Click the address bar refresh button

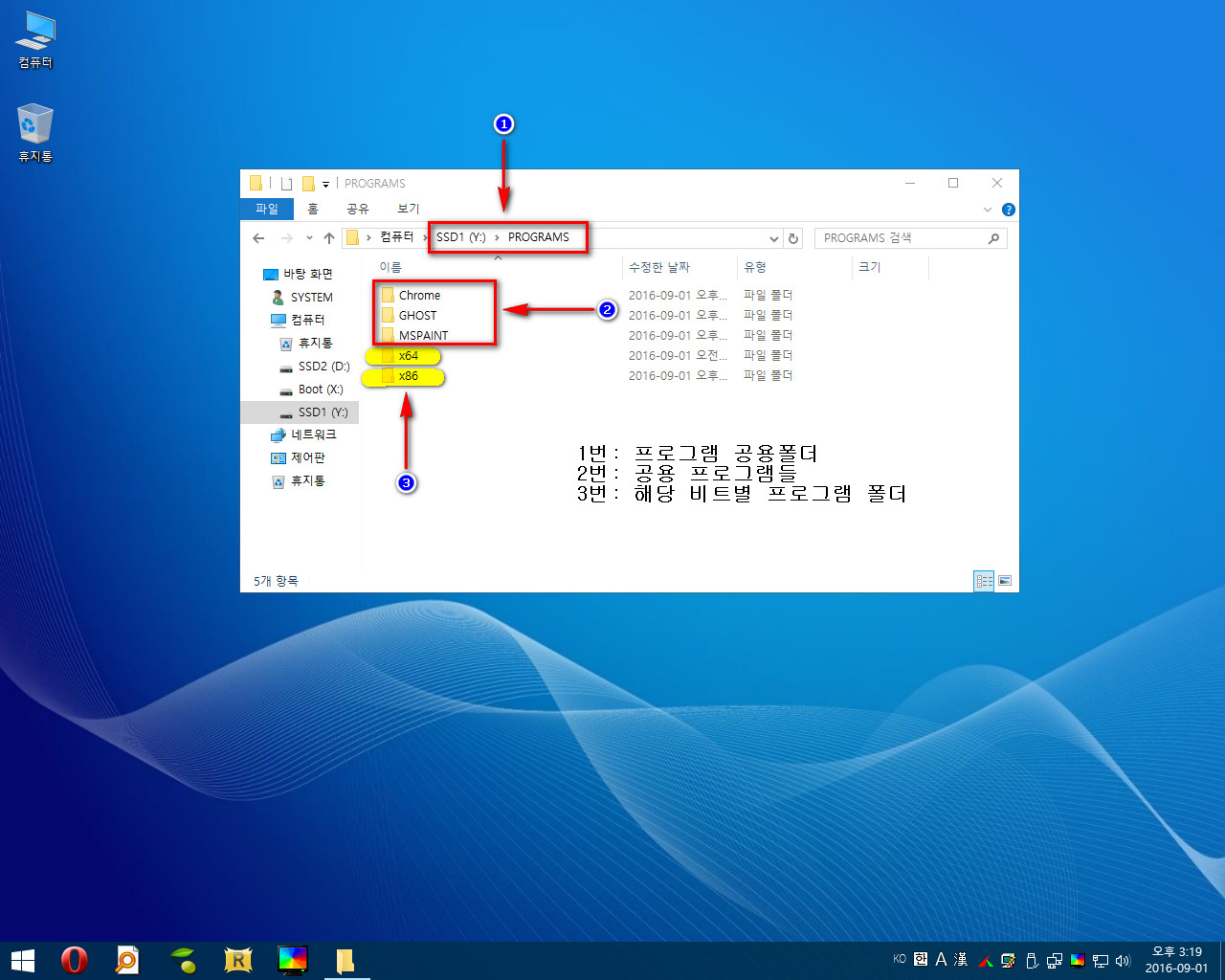pyautogui.click(x=793, y=238)
